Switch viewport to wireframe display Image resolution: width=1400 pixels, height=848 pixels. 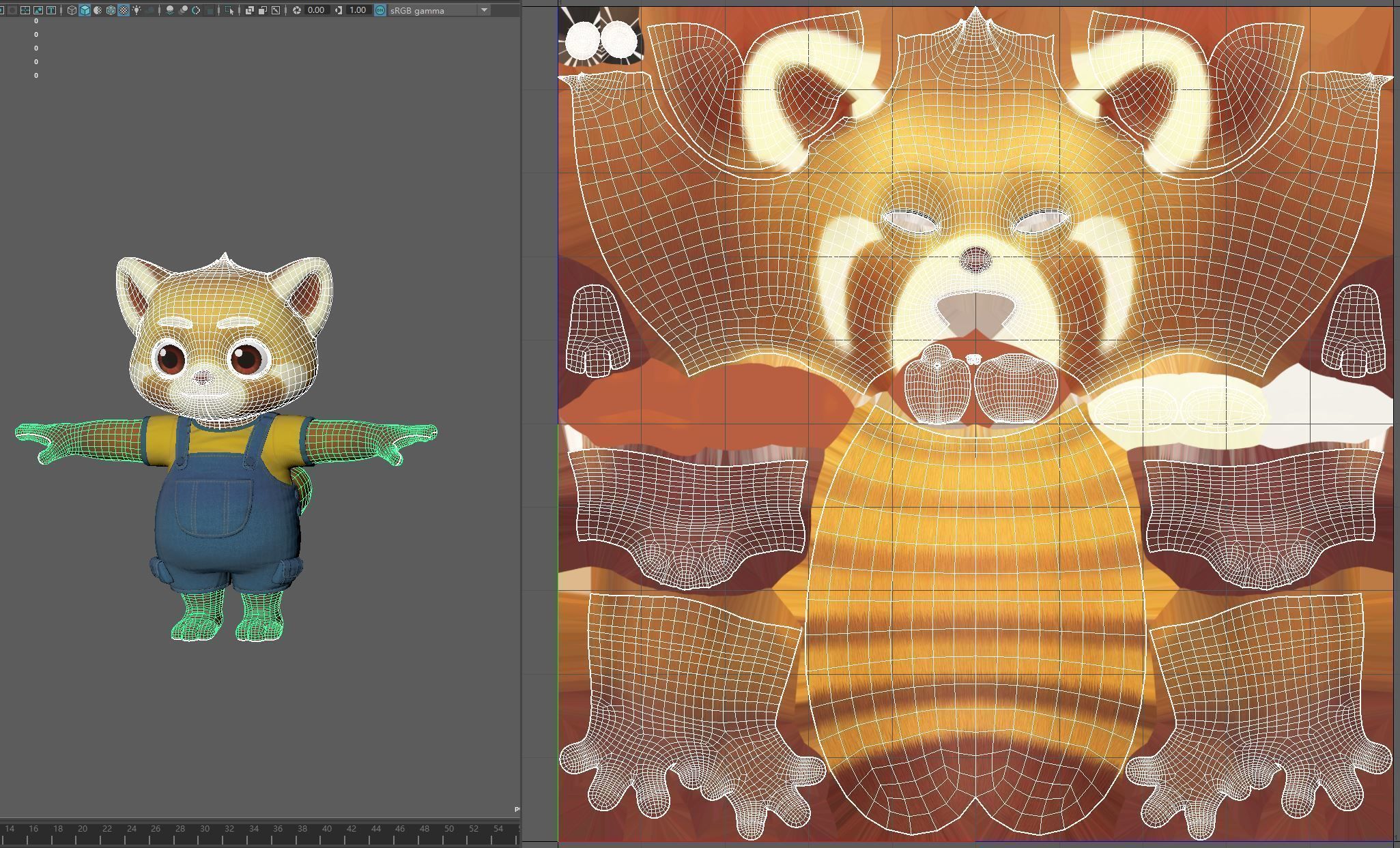pos(72,10)
